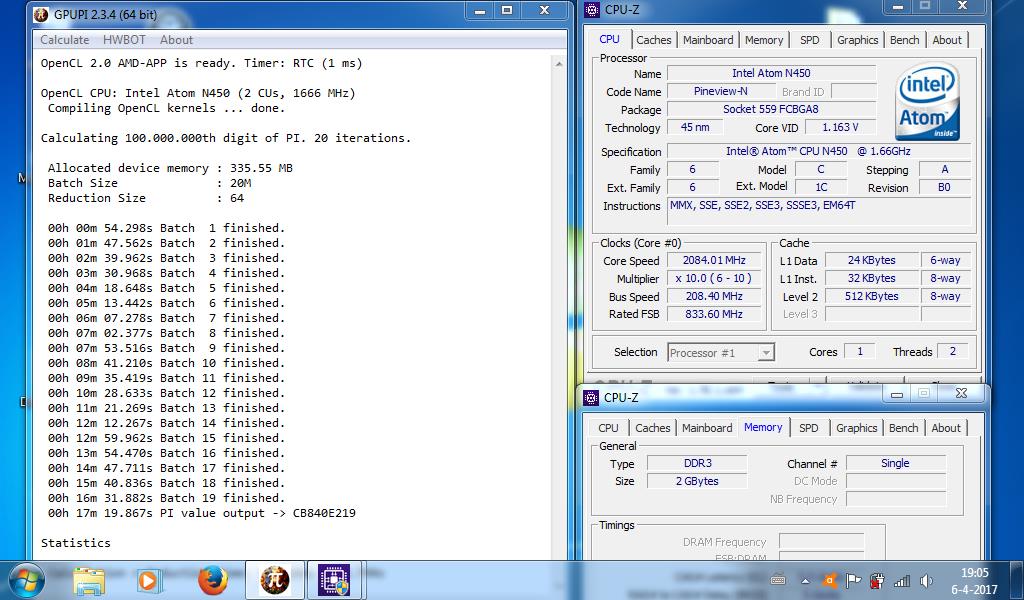Screen dimensions: 1024x600
Task: Switch to CPU tab in lower CPU-Z window
Action: [608, 428]
